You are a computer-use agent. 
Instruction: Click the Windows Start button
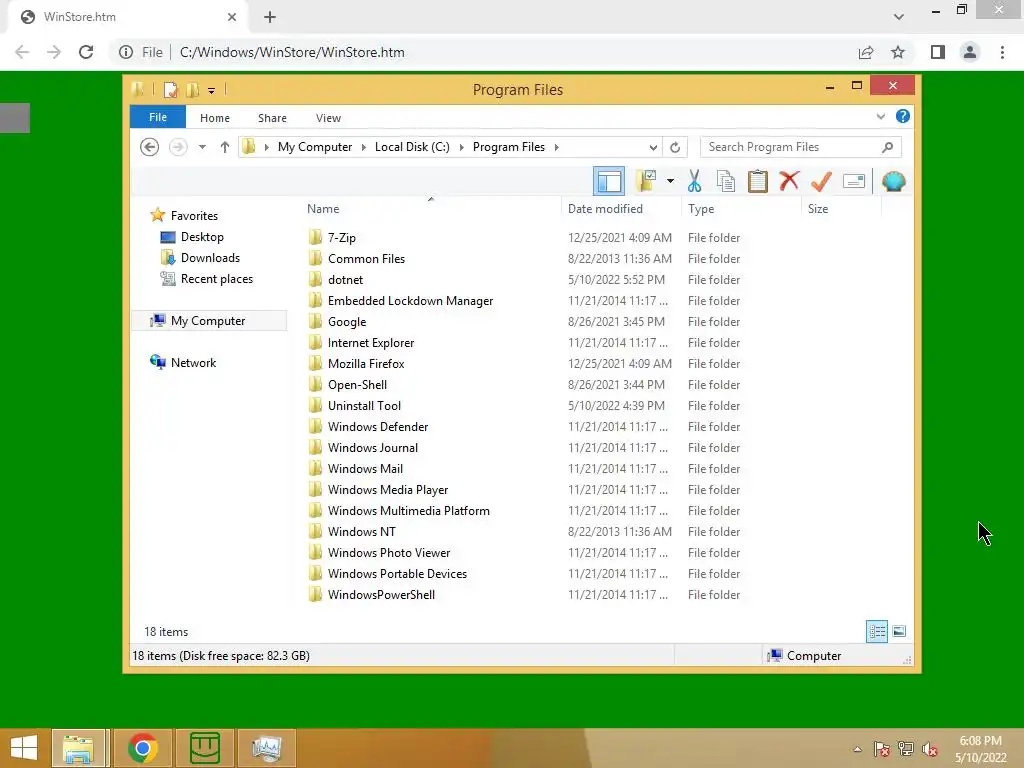coord(24,748)
